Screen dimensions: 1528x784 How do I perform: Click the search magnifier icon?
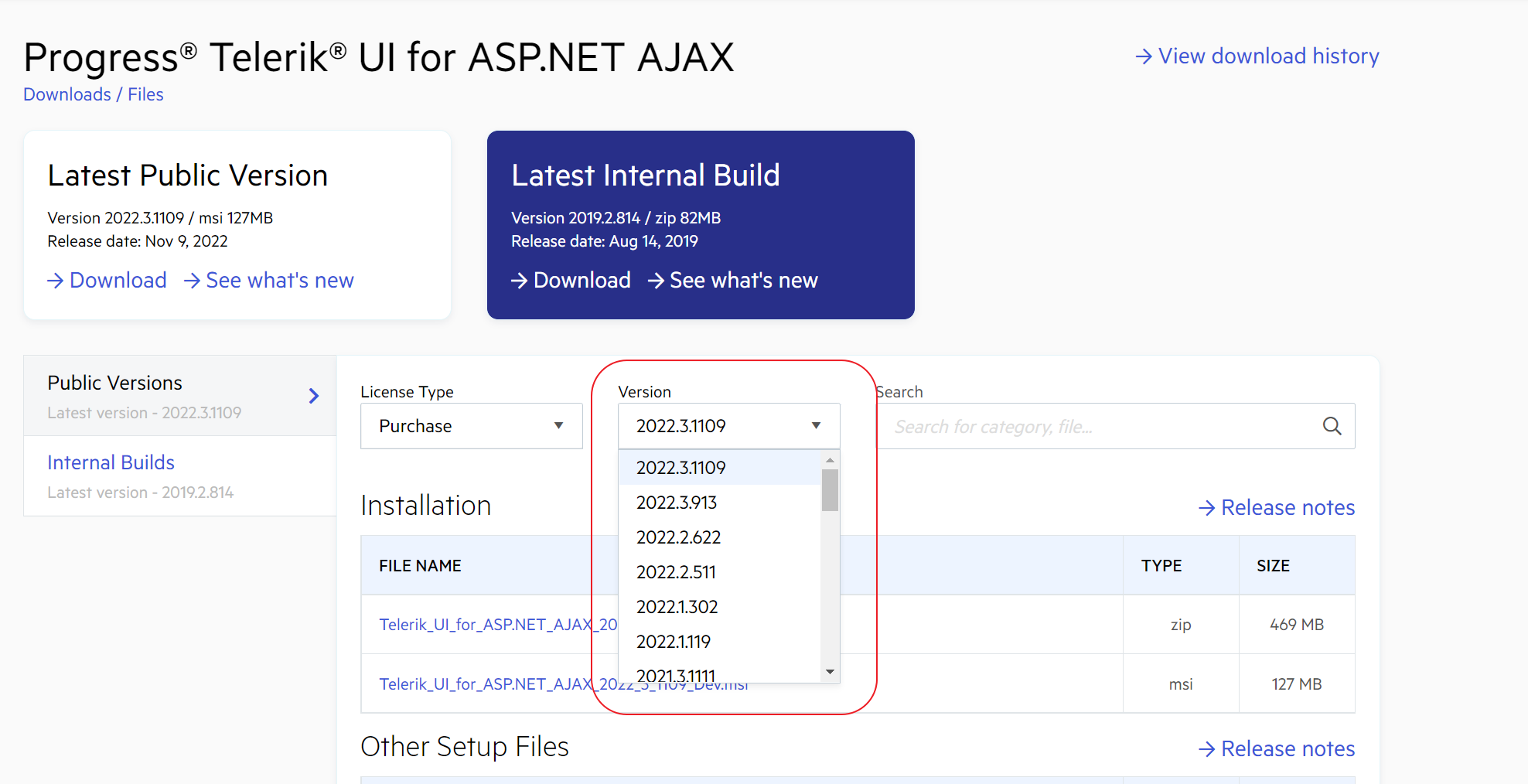point(1332,426)
